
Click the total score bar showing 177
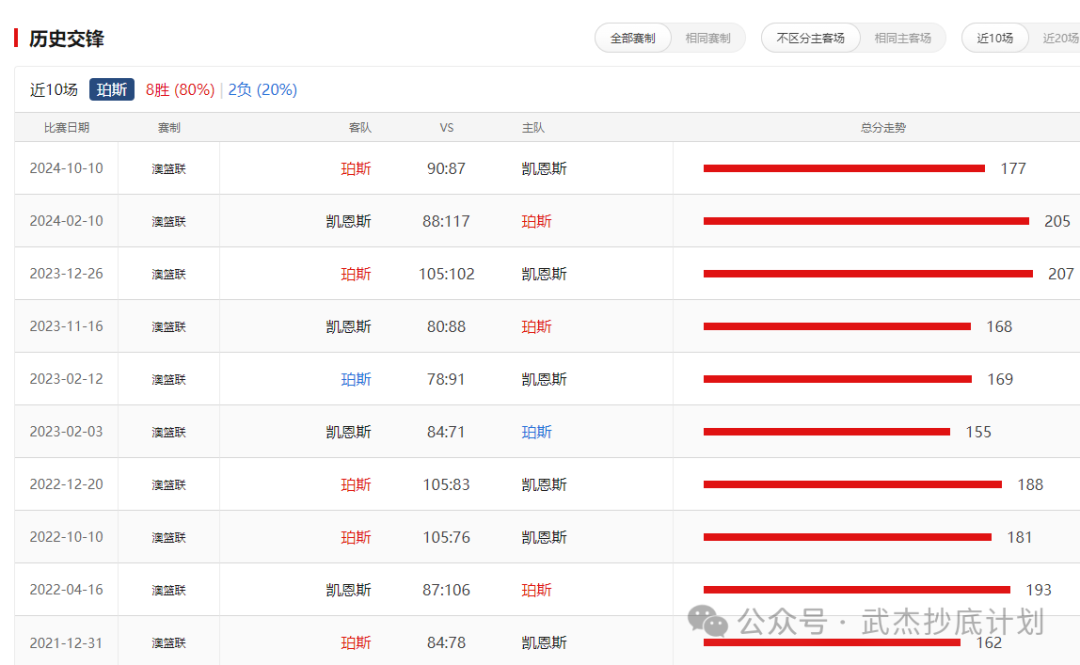tap(844, 168)
